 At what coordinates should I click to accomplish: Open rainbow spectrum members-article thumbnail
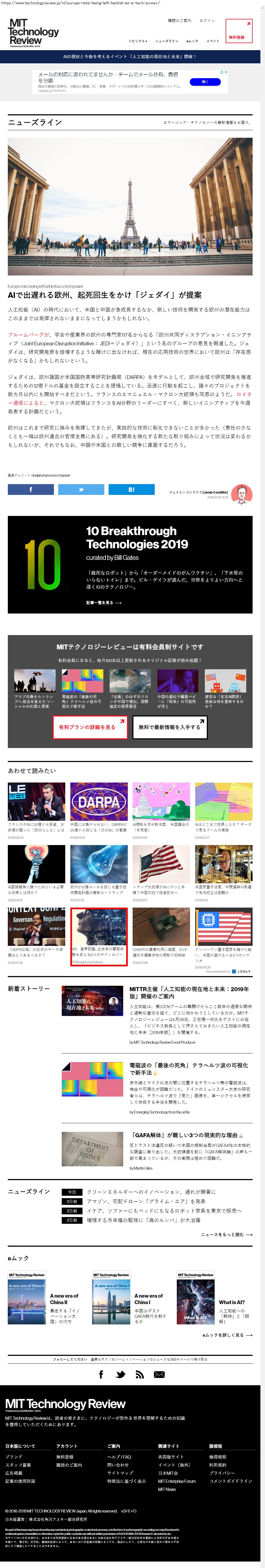[x=82, y=681]
